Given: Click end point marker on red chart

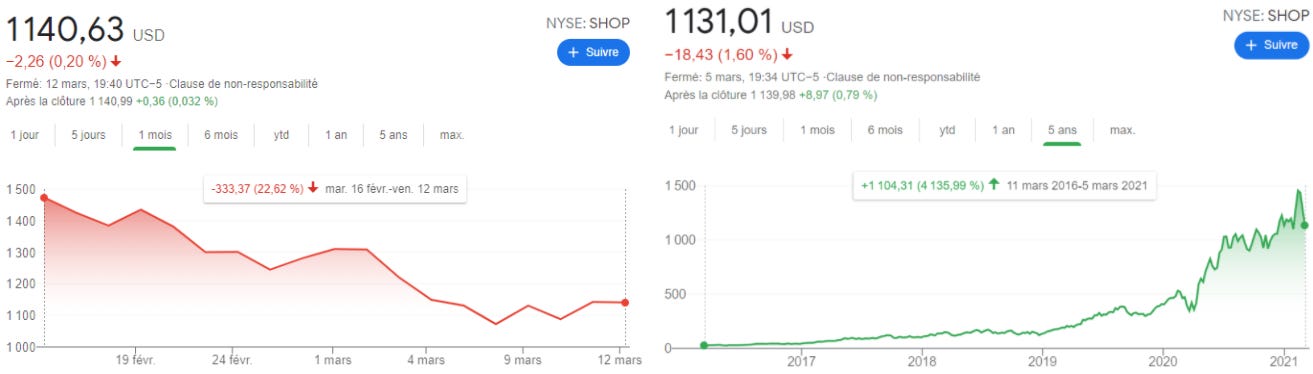Looking at the screenshot, I should pyautogui.click(x=625, y=302).
